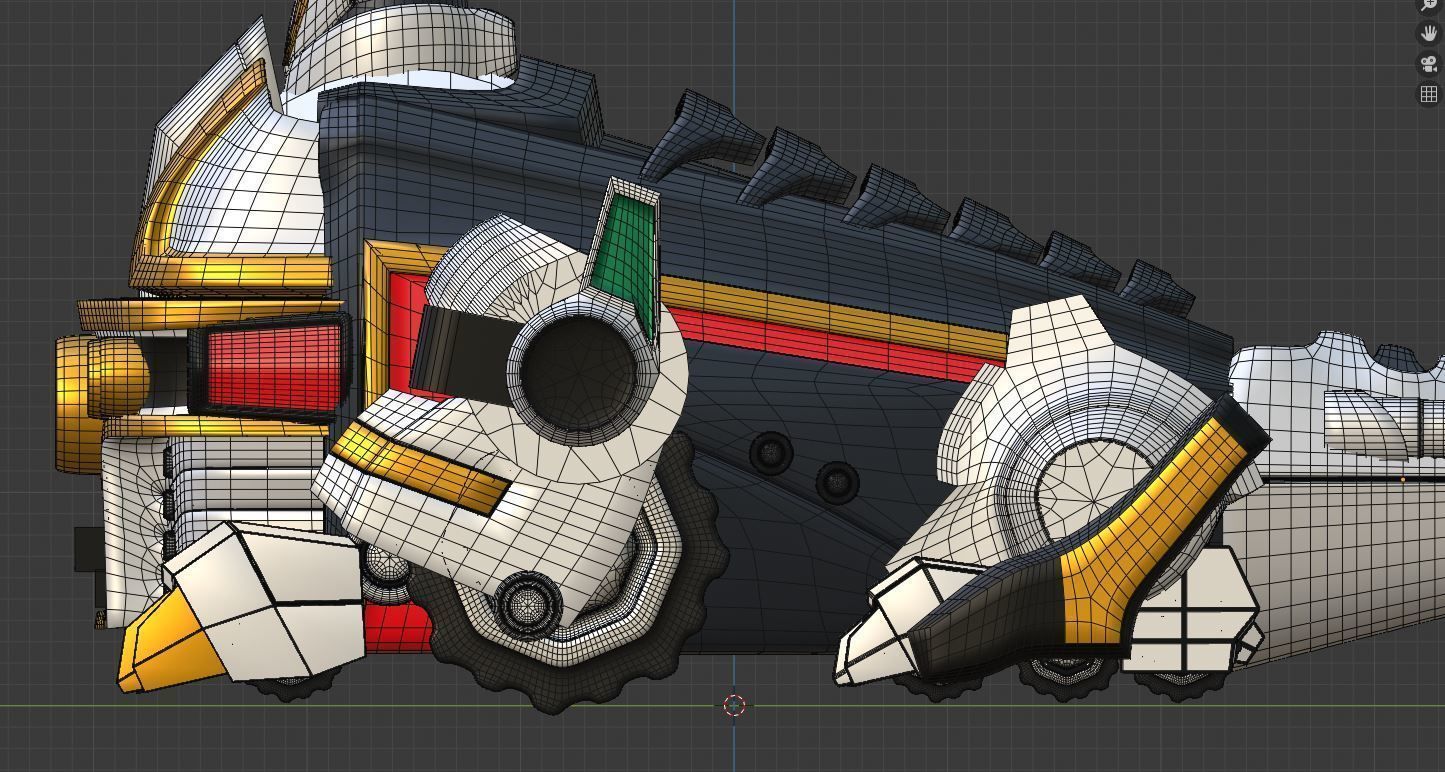
Task: Click the zoom magnifier viewport icon
Action: tap(1429, 5)
